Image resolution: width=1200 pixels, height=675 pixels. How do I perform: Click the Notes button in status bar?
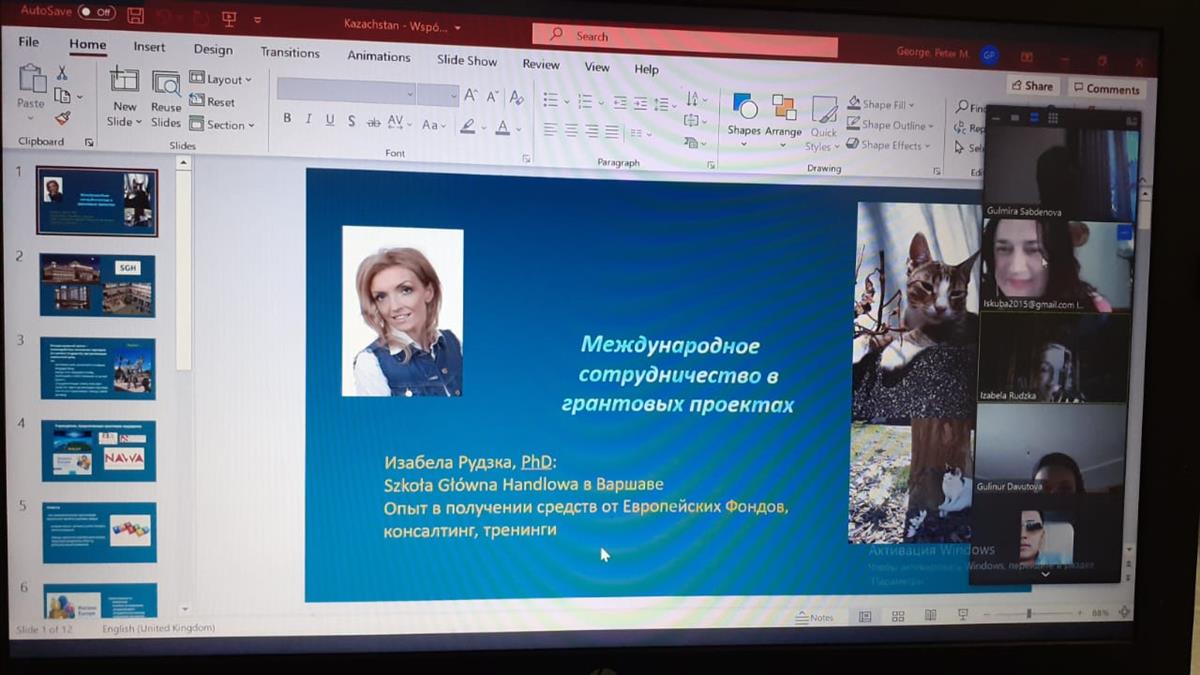815,617
